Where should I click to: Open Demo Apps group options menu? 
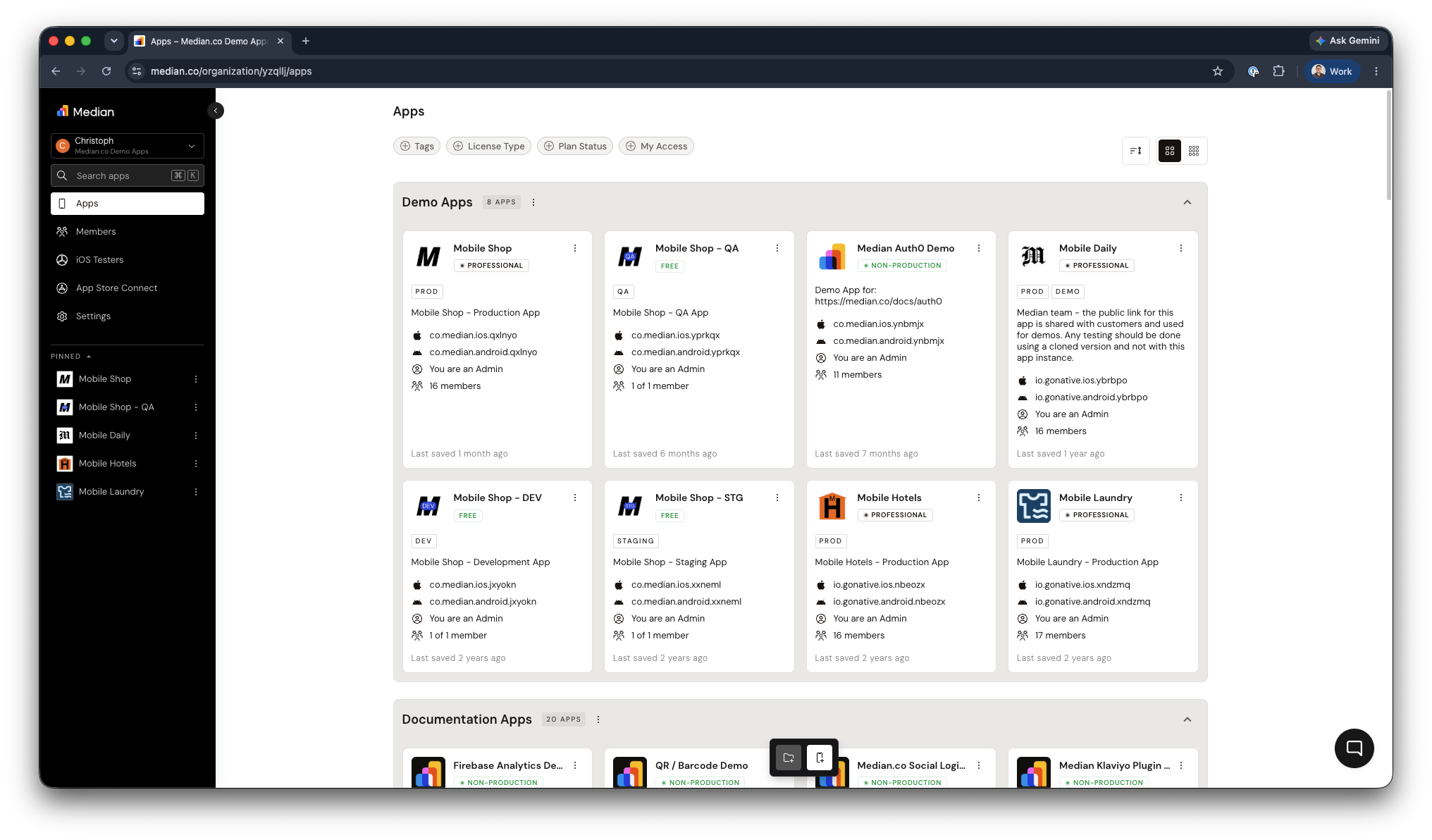point(533,202)
